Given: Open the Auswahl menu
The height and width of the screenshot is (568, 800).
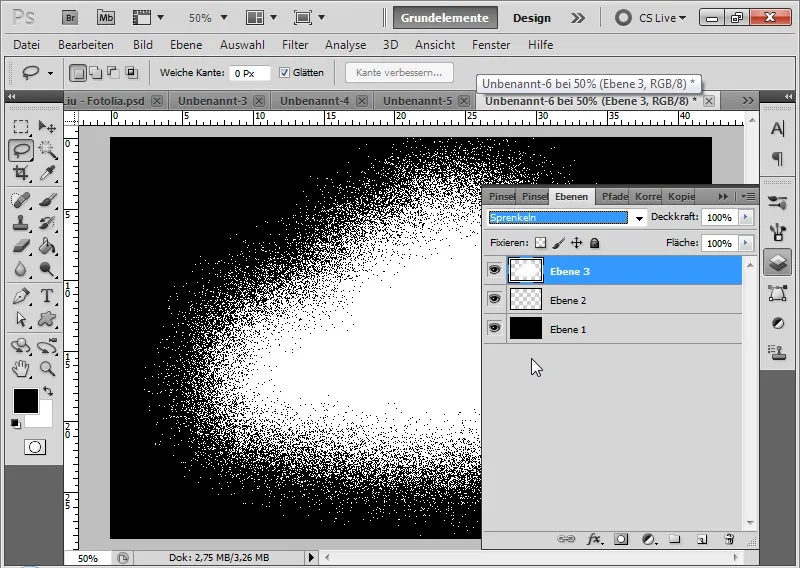Looking at the screenshot, I should [242, 45].
